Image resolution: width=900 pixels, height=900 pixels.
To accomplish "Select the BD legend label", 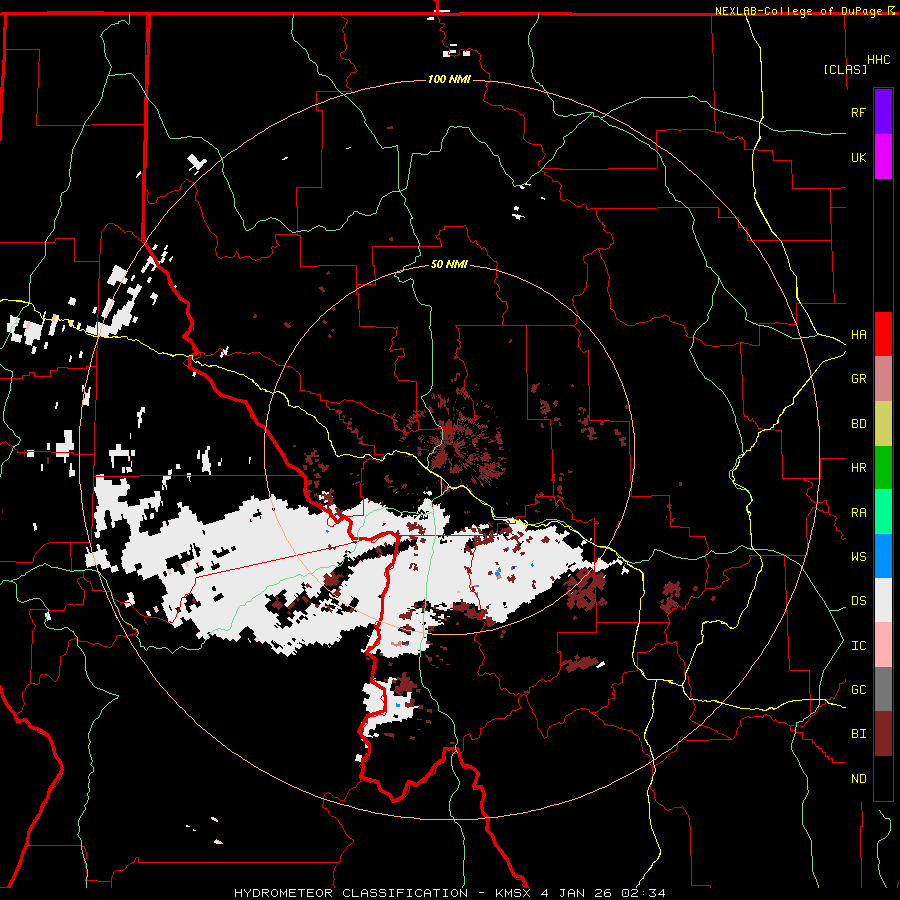I will (859, 424).
